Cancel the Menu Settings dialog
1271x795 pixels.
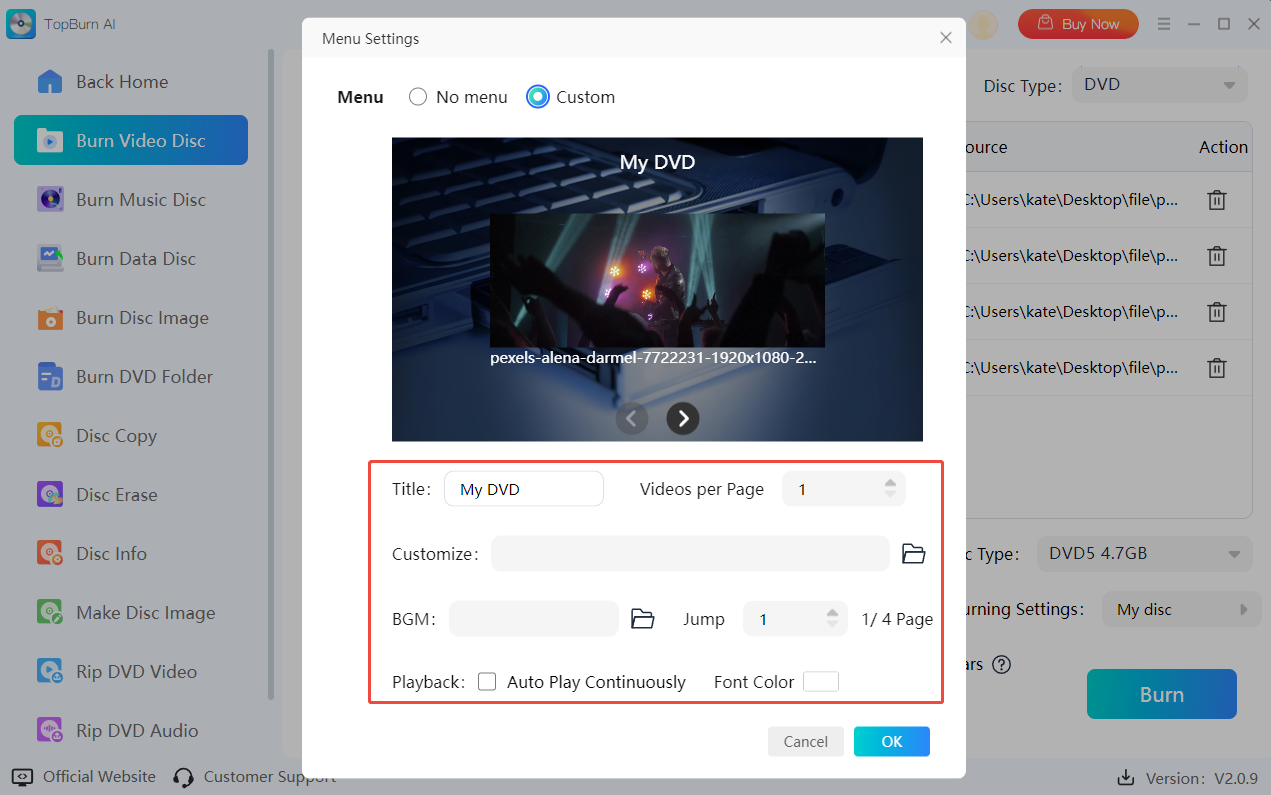pyautogui.click(x=805, y=741)
